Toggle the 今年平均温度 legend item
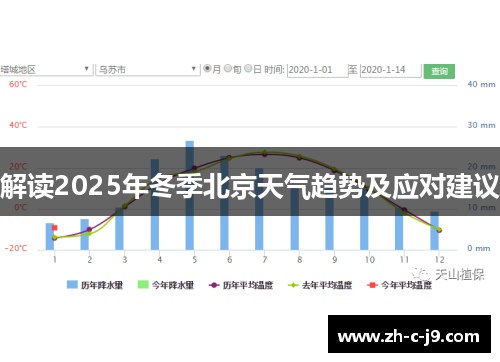The height and width of the screenshot is (362, 500). coord(399,285)
